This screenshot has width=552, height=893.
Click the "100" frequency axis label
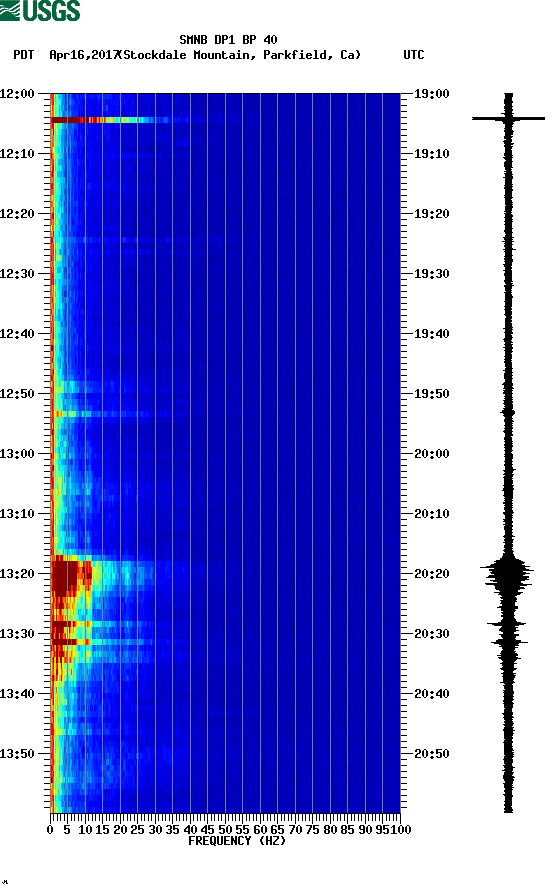[x=400, y=830]
